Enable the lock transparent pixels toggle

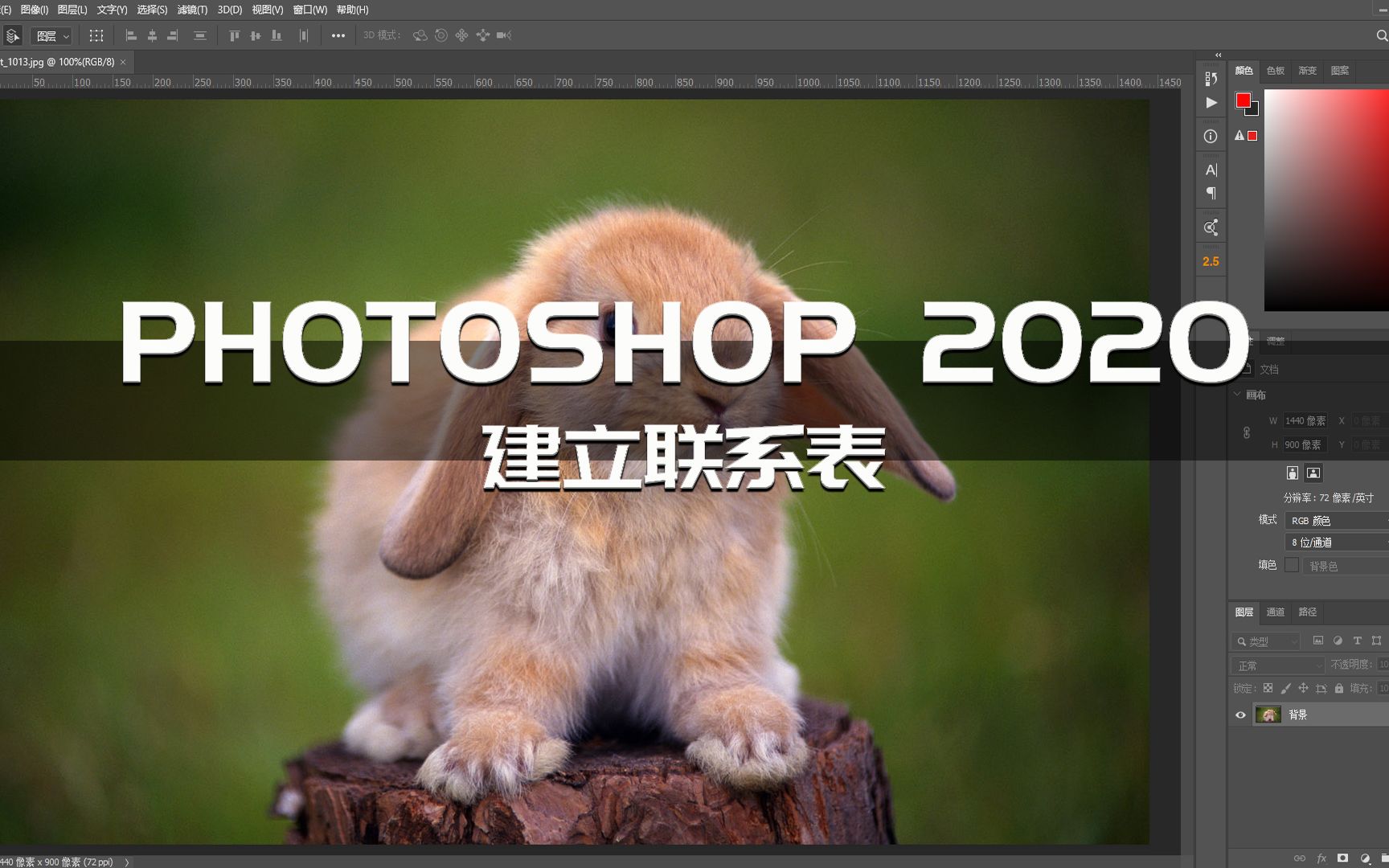1267,688
